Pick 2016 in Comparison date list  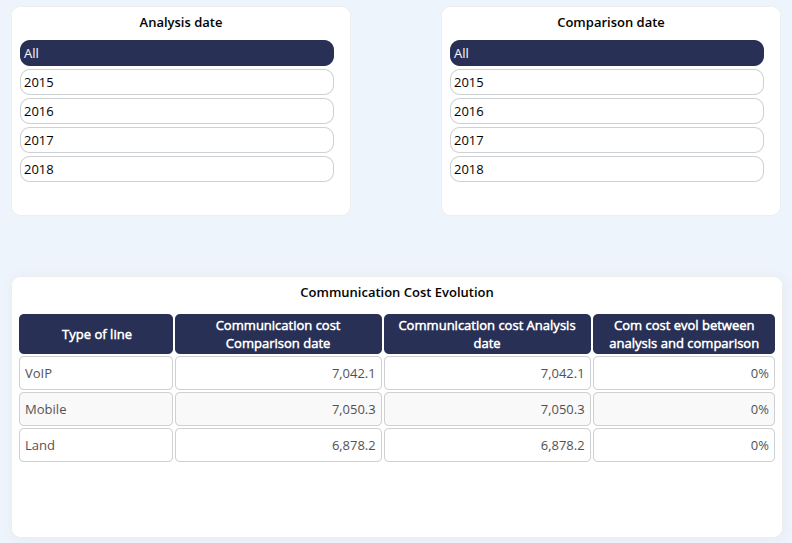pyautogui.click(x=606, y=111)
